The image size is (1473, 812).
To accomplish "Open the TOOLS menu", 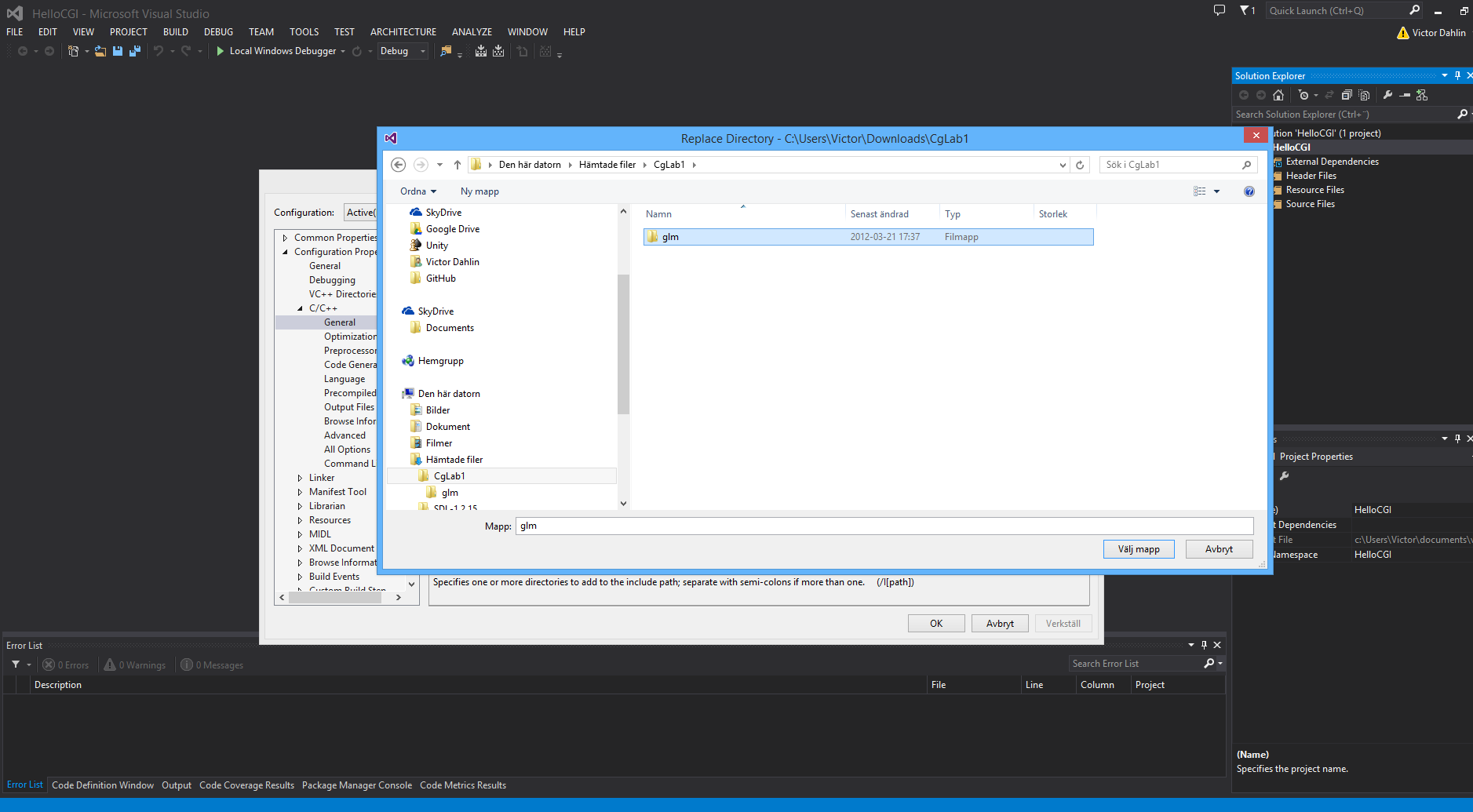I will pos(304,32).
